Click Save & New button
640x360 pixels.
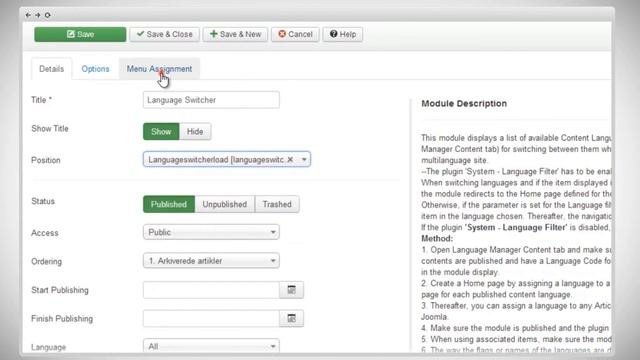235,34
